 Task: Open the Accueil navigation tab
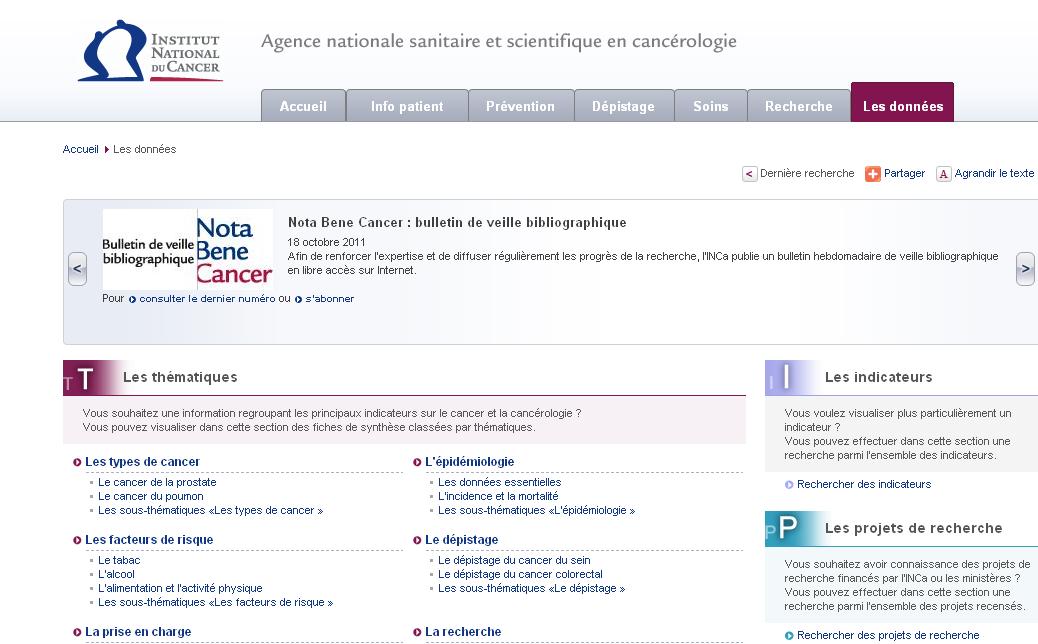303,106
